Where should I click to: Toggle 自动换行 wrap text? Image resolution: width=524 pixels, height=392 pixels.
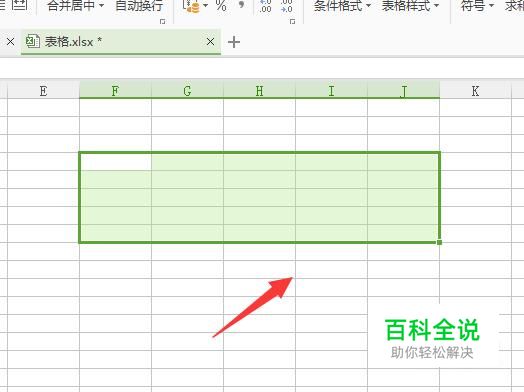[139, 5]
